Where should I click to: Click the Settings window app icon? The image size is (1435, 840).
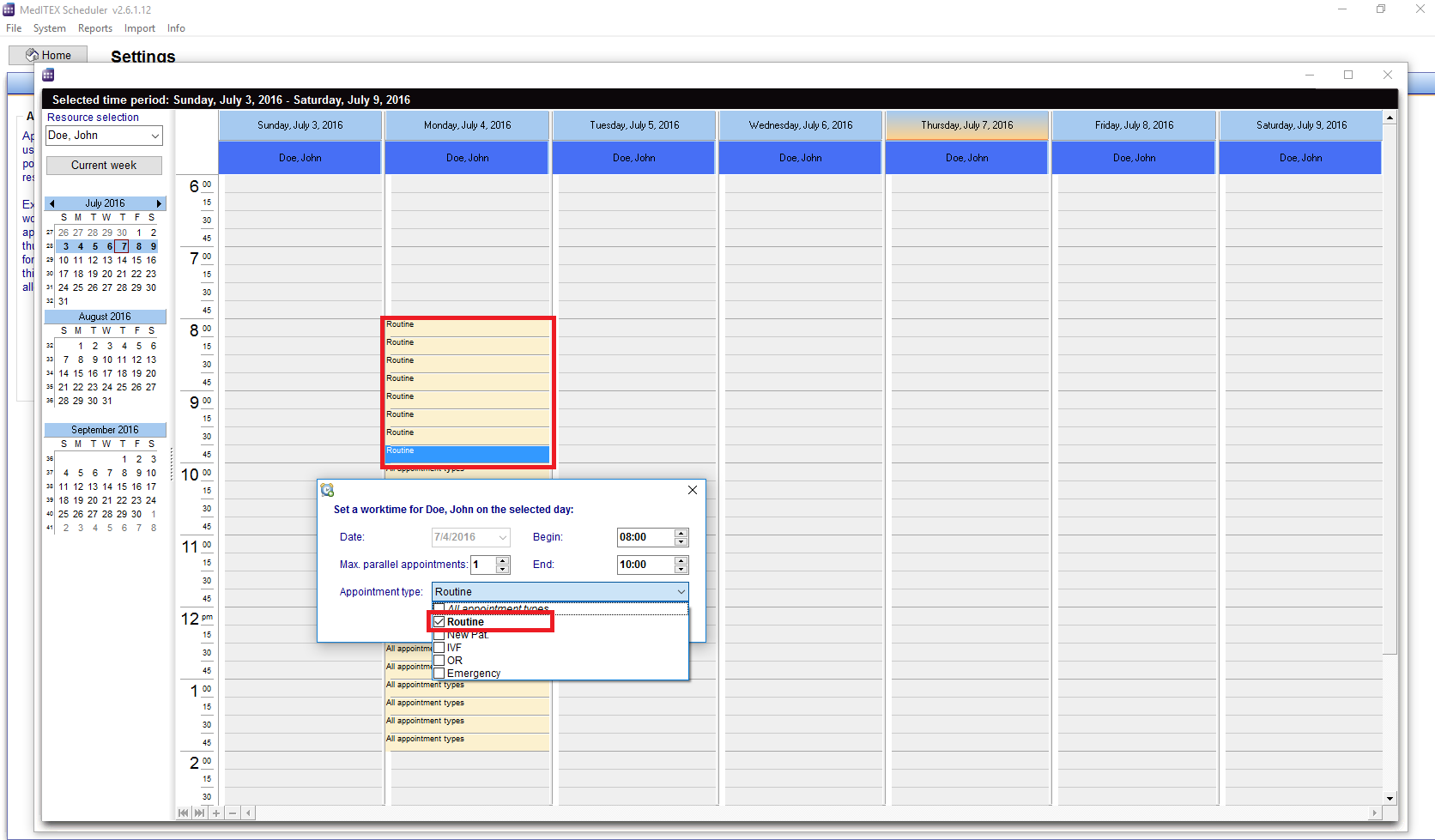tap(48, 75)
